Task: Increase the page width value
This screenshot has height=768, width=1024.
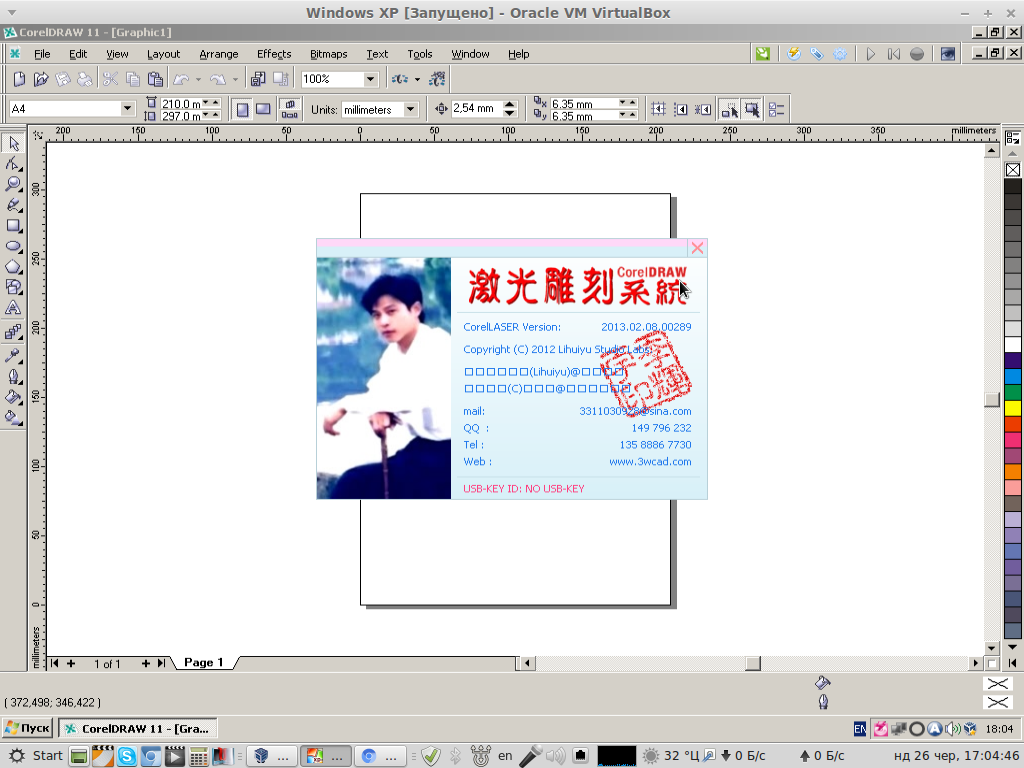Action: pyautogui.click(x=216, y=103)
